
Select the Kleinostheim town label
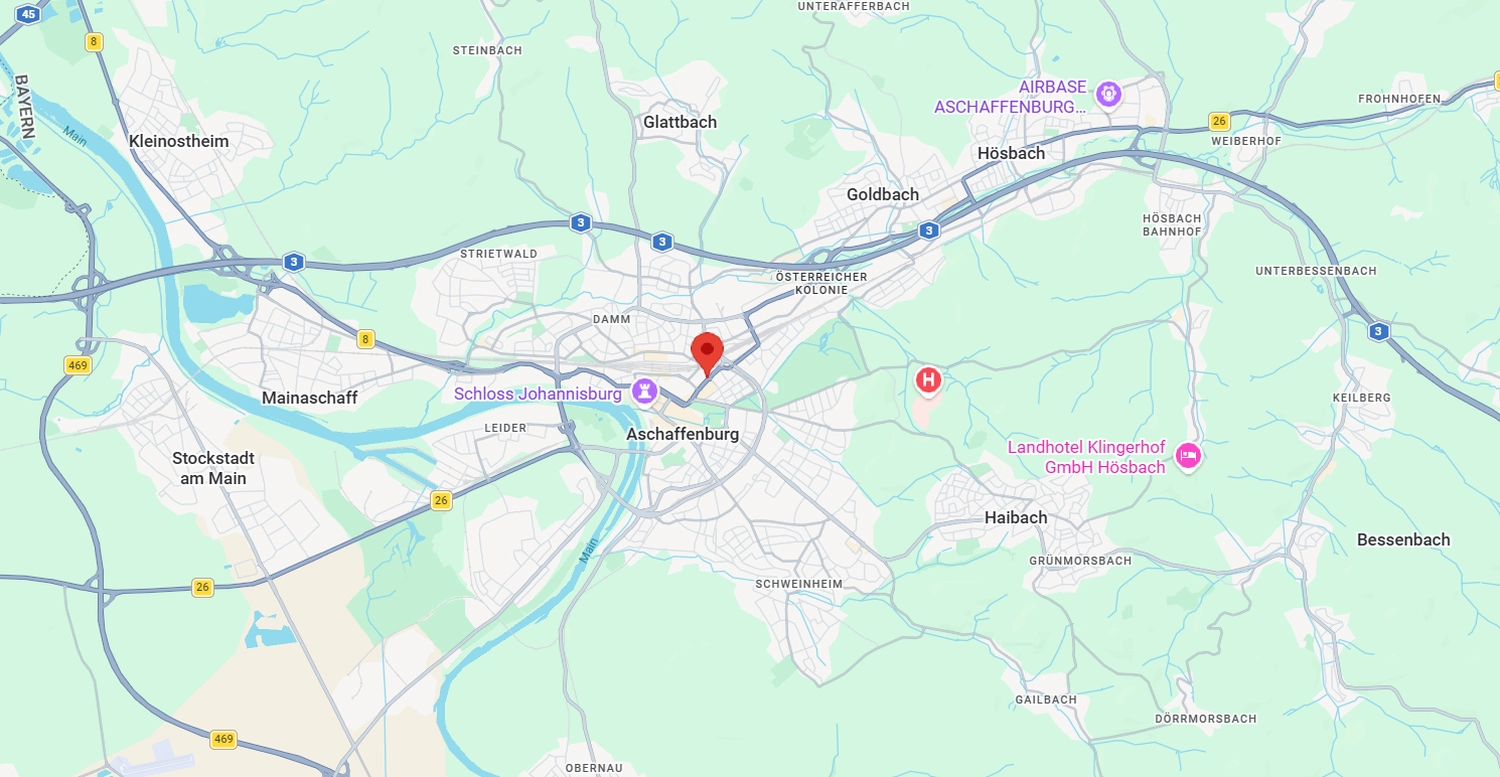(179, 141)
